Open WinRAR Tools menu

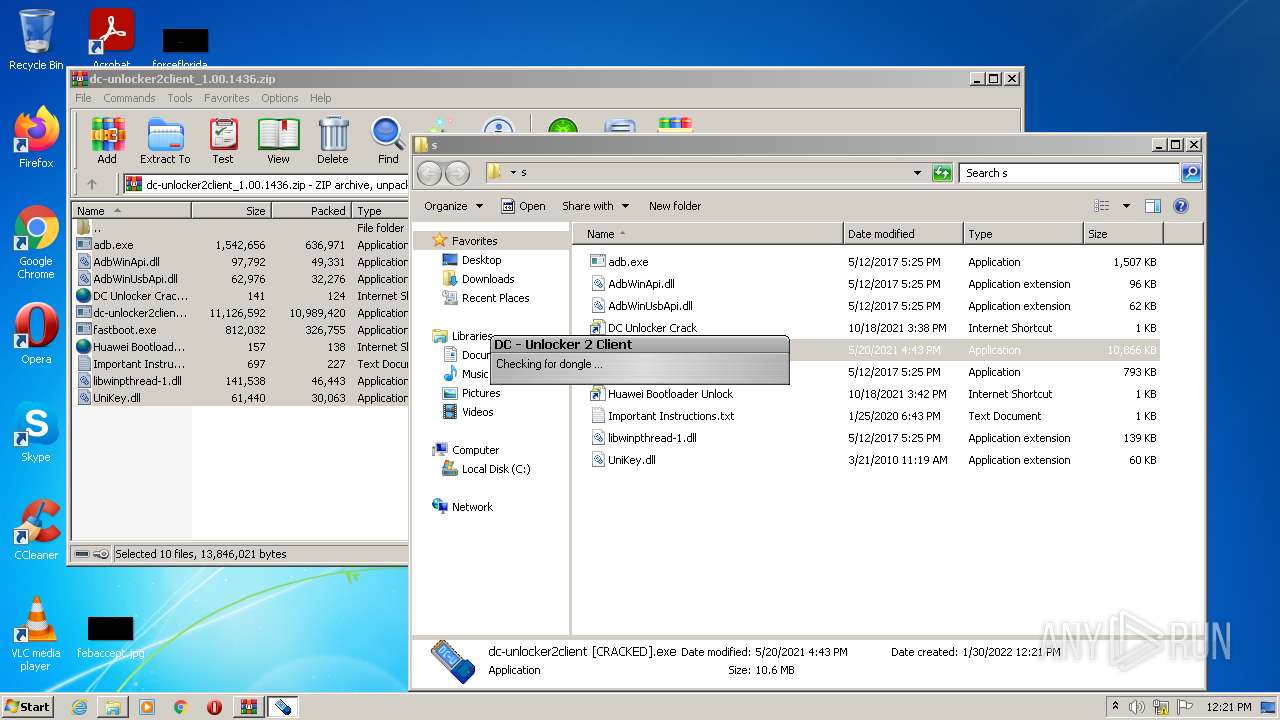click(180, 98)
